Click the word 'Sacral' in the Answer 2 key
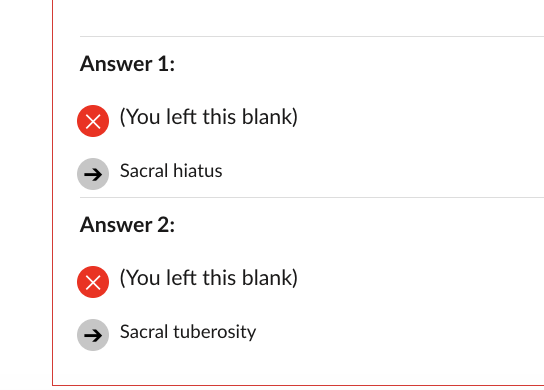The width and height of the screenshot is (544, 390). [144, 332]
